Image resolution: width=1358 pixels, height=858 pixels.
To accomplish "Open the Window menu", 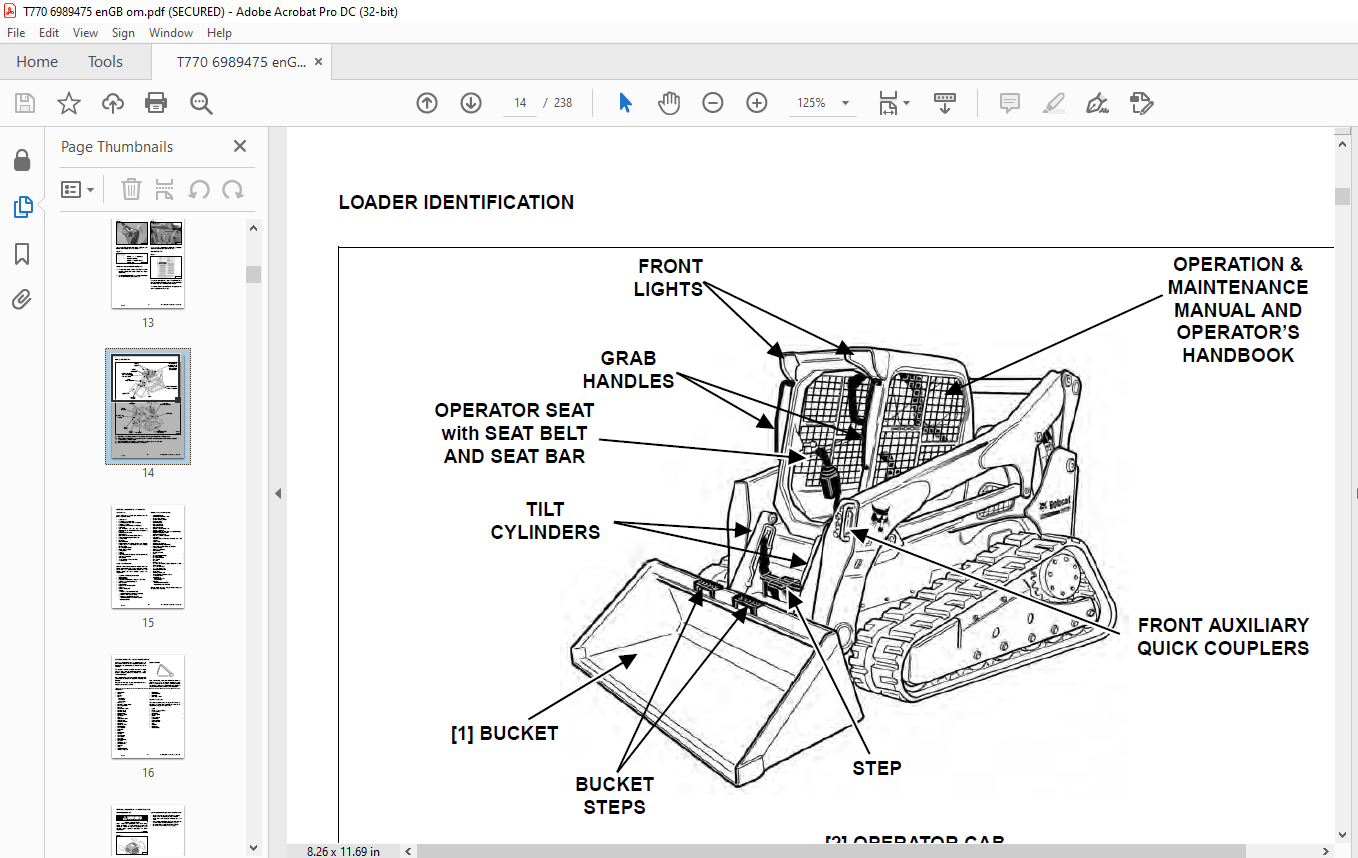I will [171, 33].
